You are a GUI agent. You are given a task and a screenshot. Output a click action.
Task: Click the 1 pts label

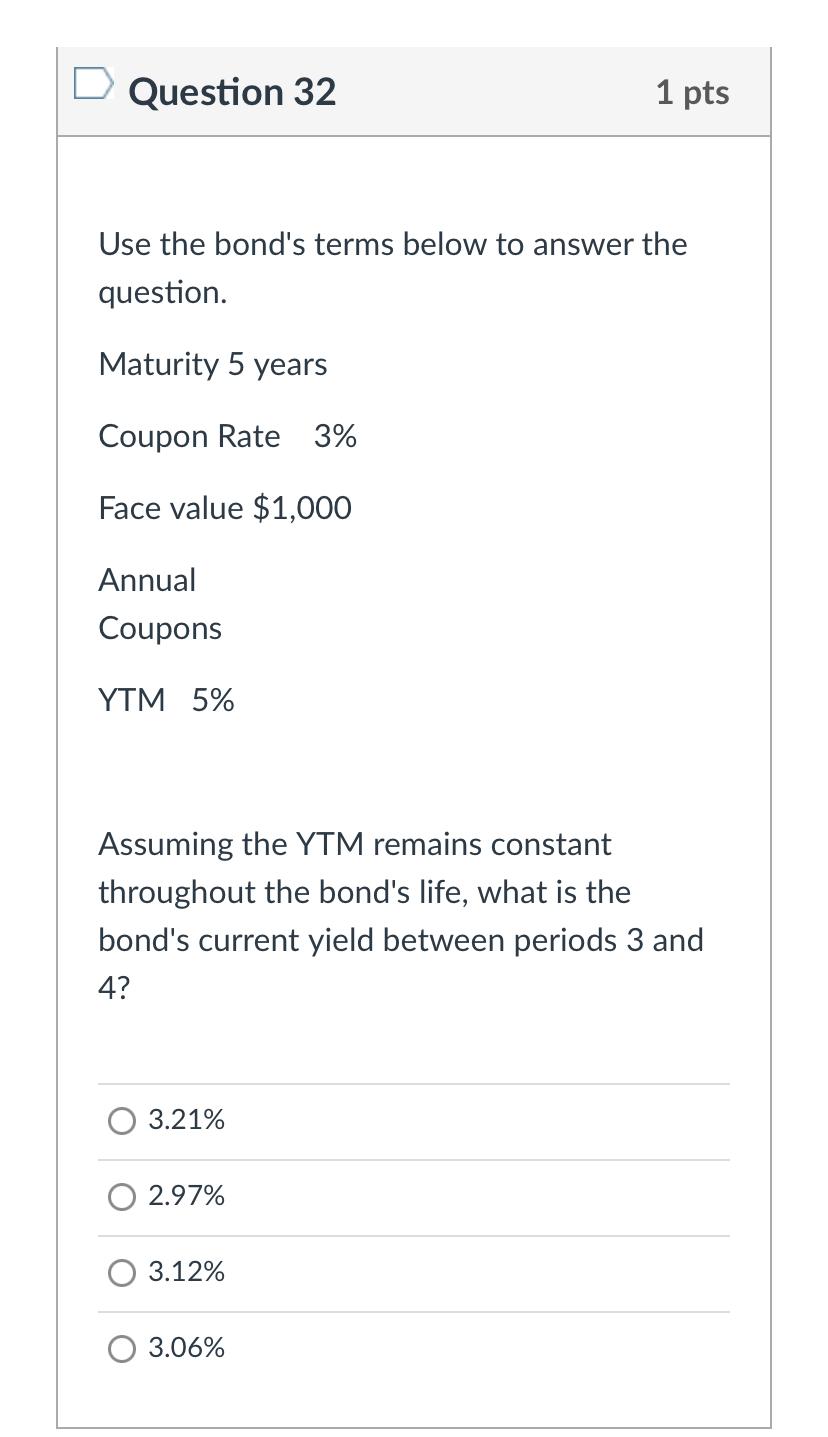[692, 92]
